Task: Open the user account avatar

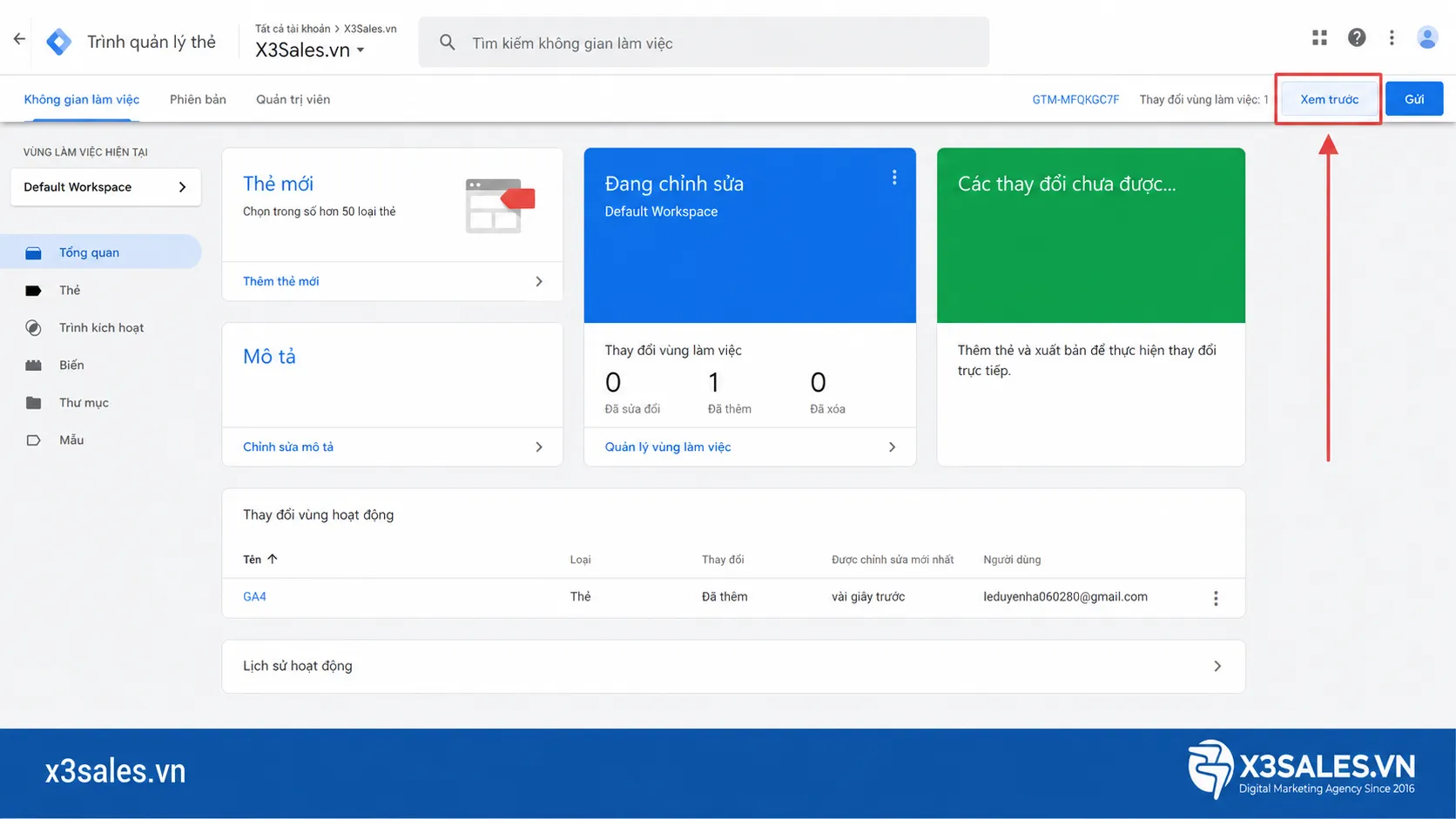Action: point(1427,37)
